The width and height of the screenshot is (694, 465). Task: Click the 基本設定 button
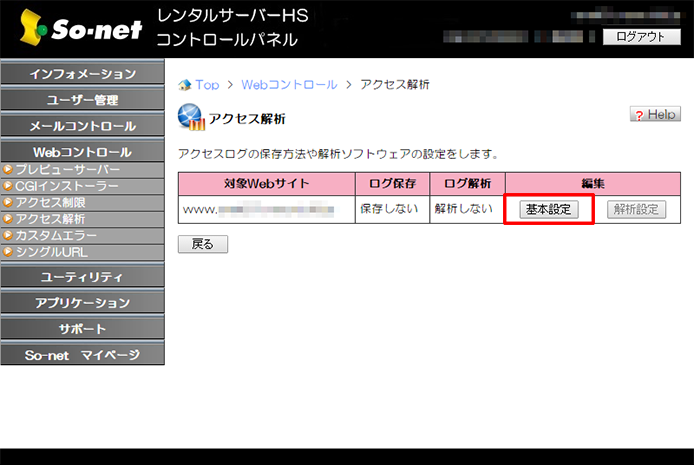point(548,209)
